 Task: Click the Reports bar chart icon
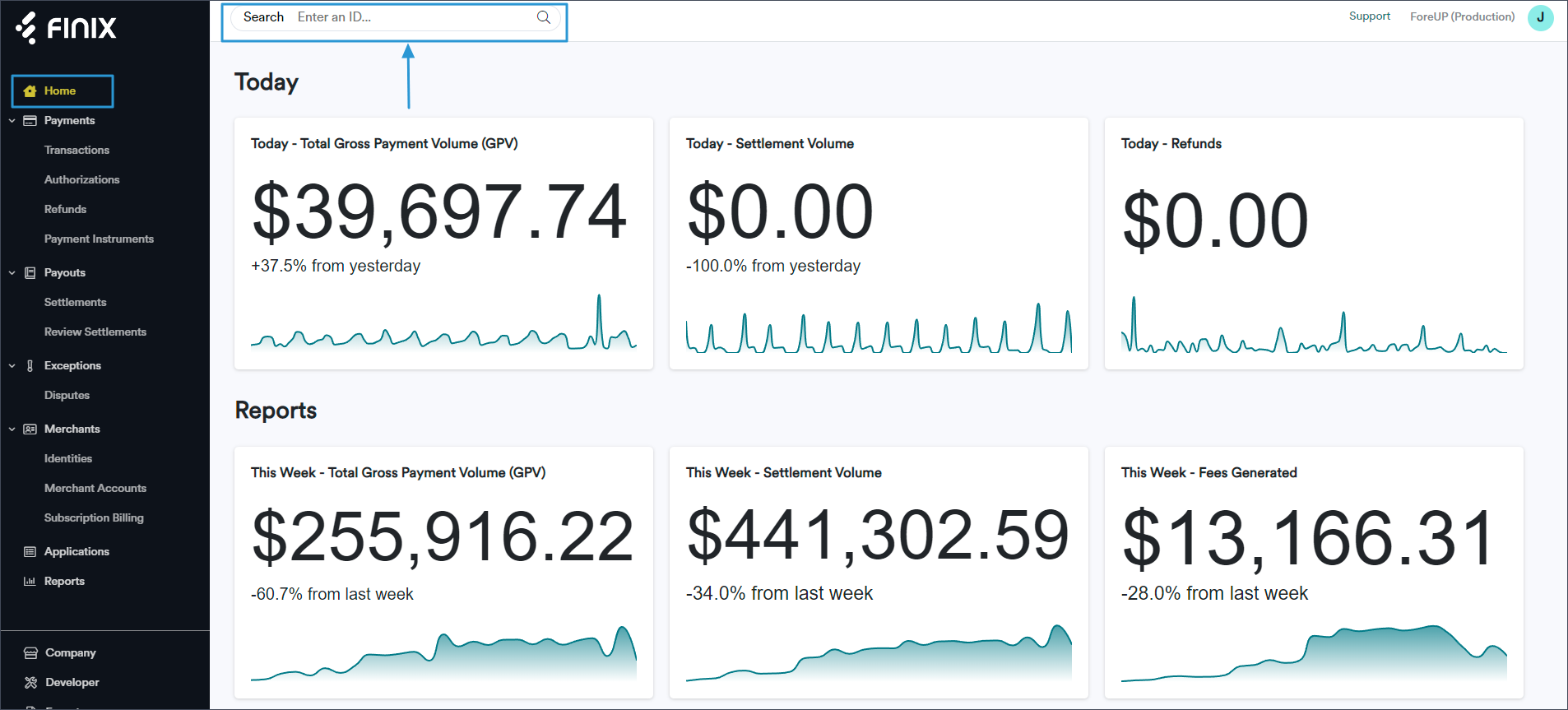tap(30, 582)
